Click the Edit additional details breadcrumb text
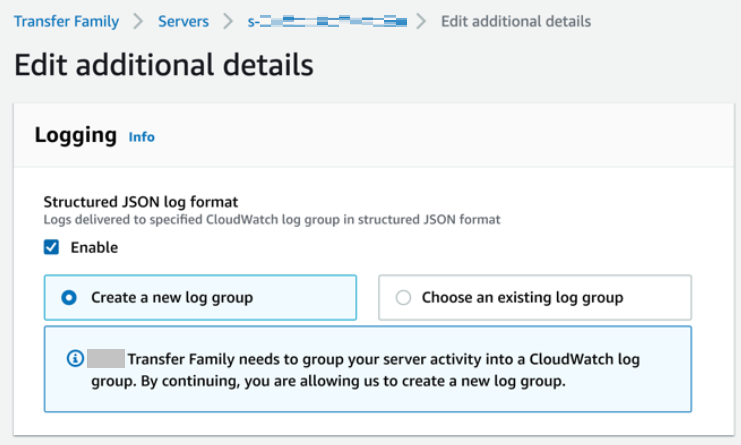 tap(515, 21)
